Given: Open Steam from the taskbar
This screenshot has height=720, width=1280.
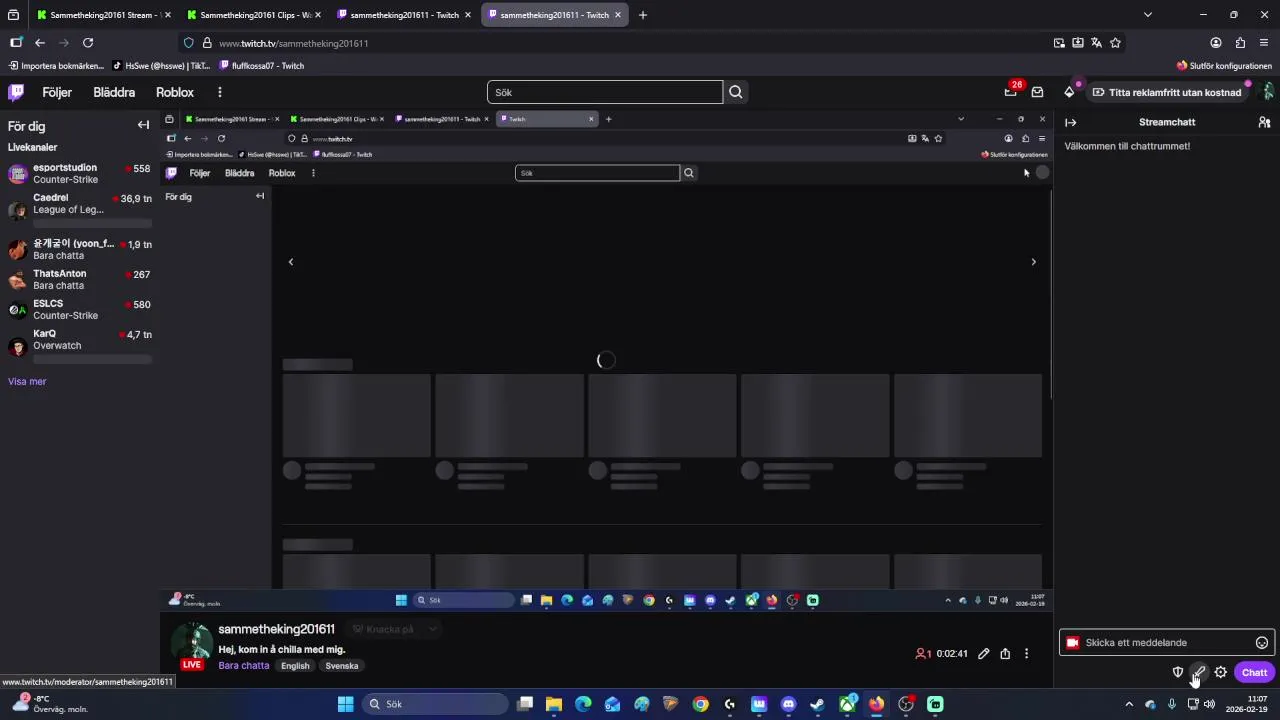Looking at the screenshot, I should pos(817,704).
